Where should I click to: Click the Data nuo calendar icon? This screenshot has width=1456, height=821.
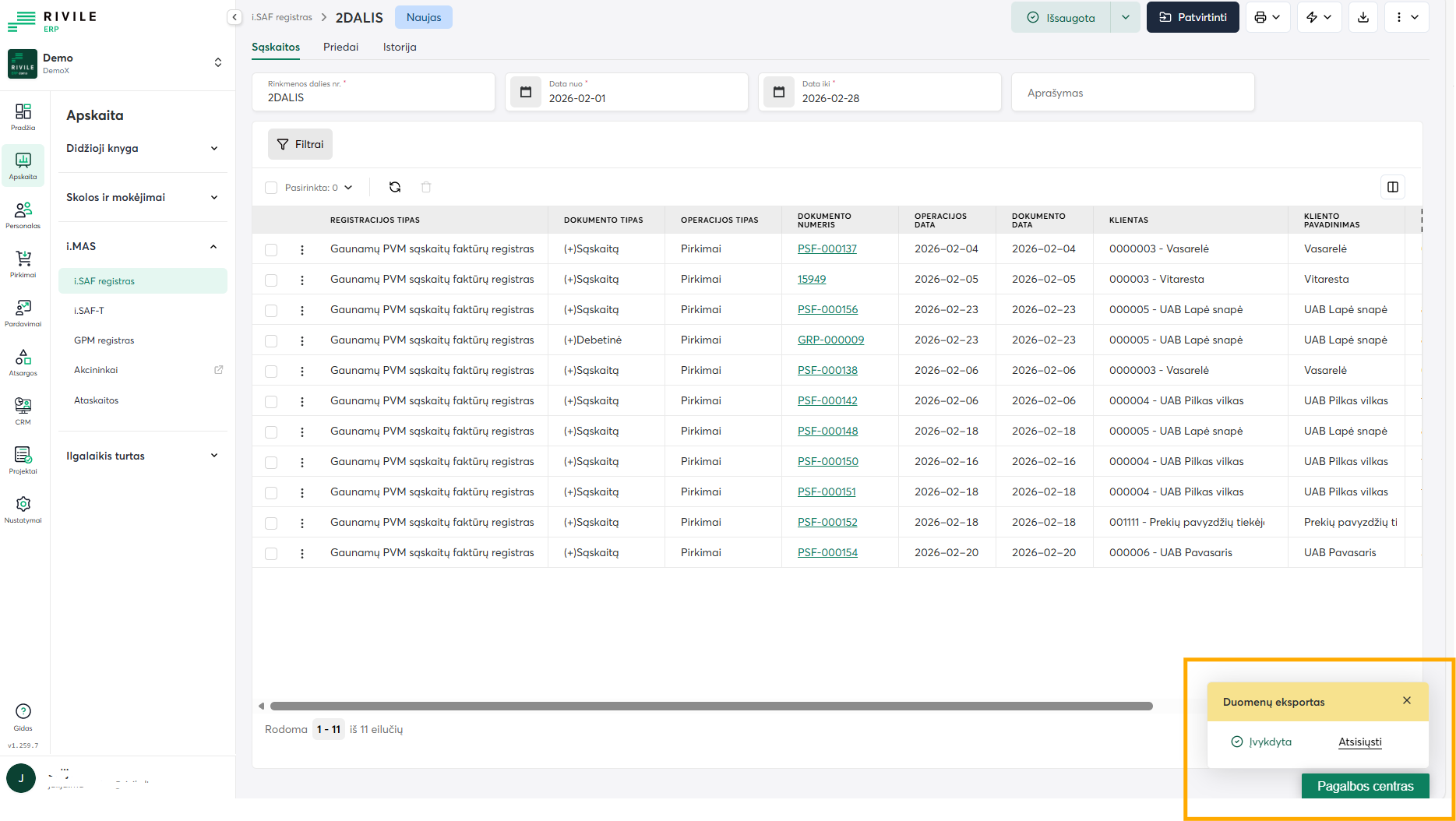point(526,92)
